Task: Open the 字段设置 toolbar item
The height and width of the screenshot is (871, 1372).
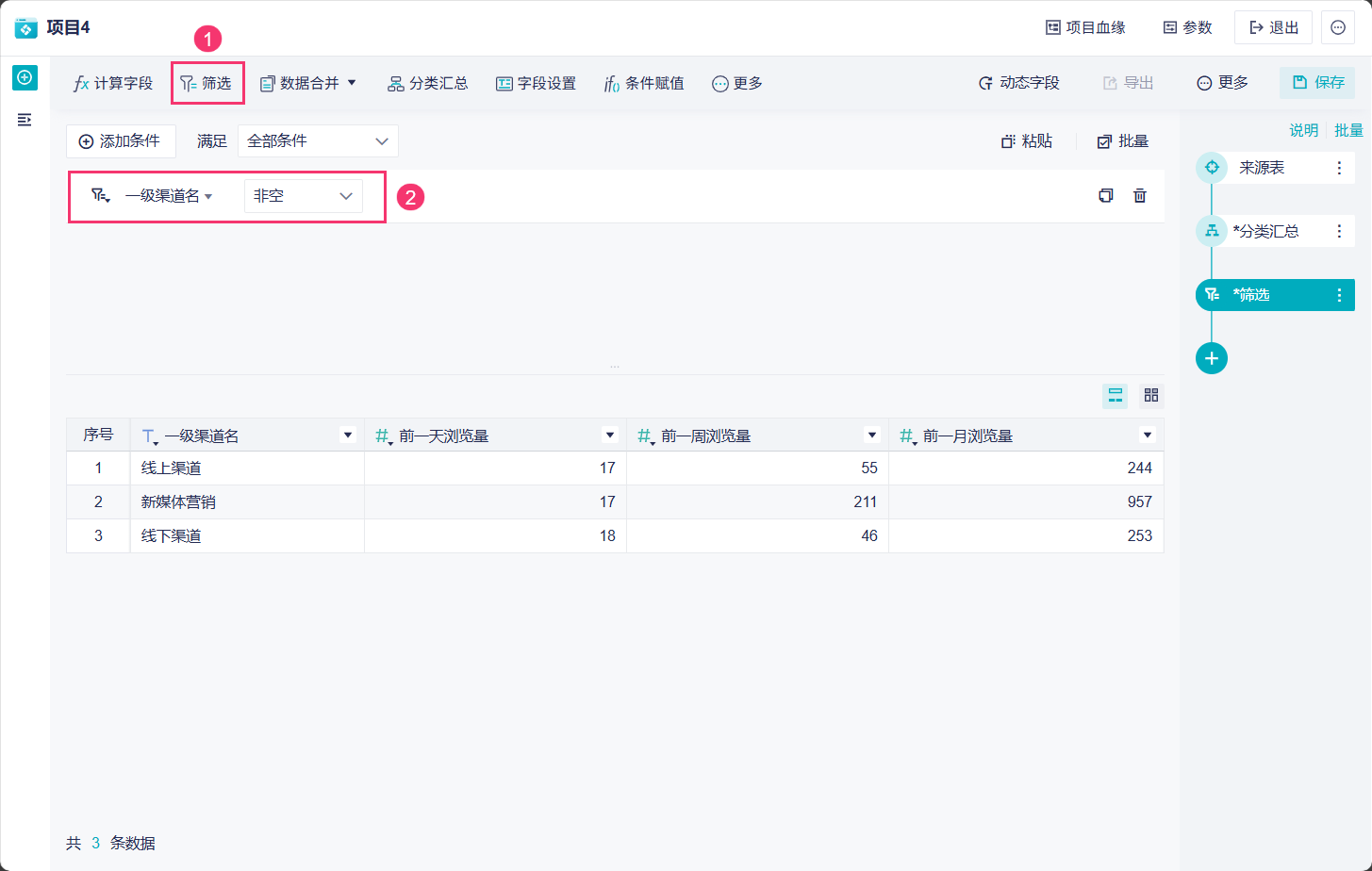Action: pyautogui.click(x=536, y=84)
